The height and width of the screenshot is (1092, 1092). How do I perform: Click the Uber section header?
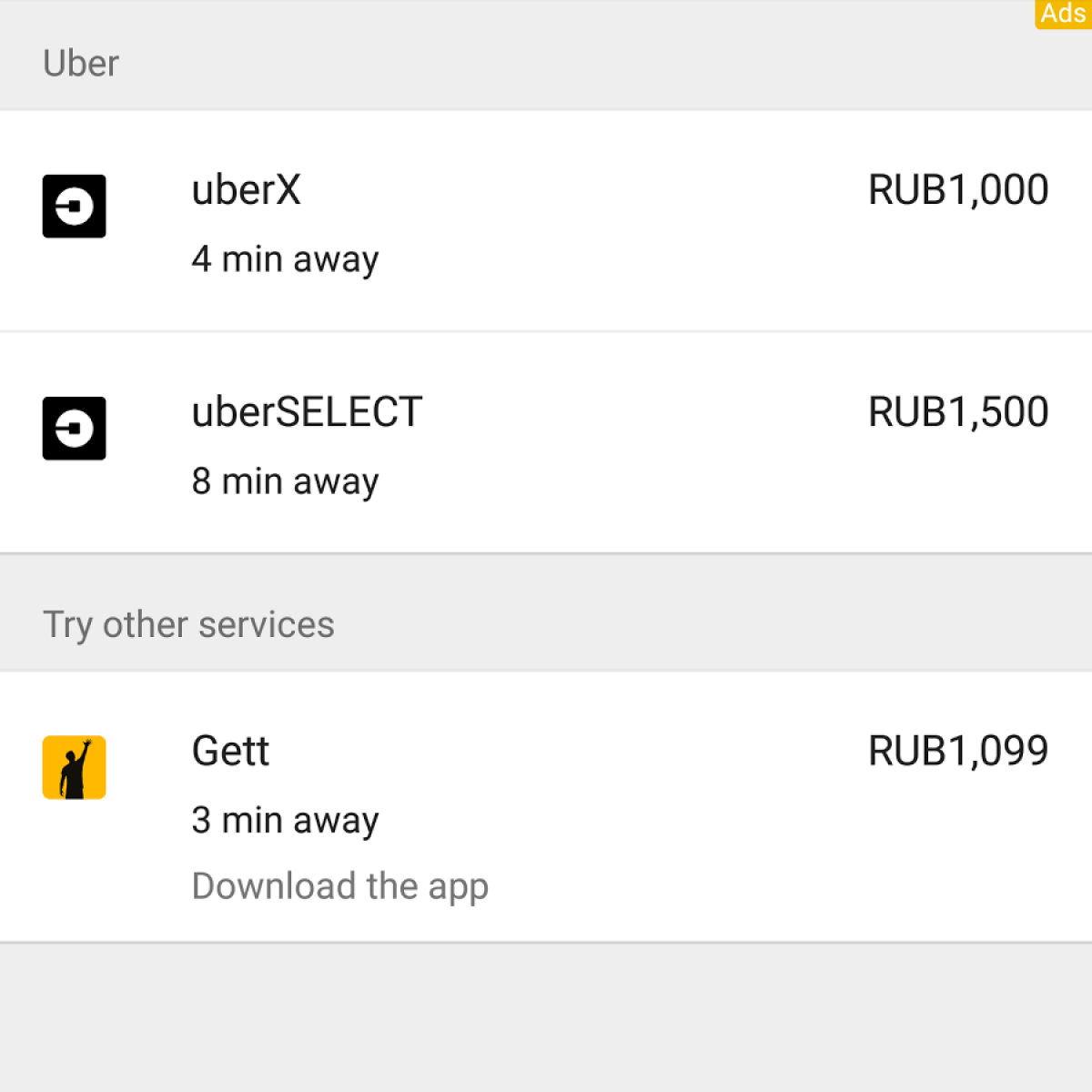pyautogui.click(x=81, y=64)
